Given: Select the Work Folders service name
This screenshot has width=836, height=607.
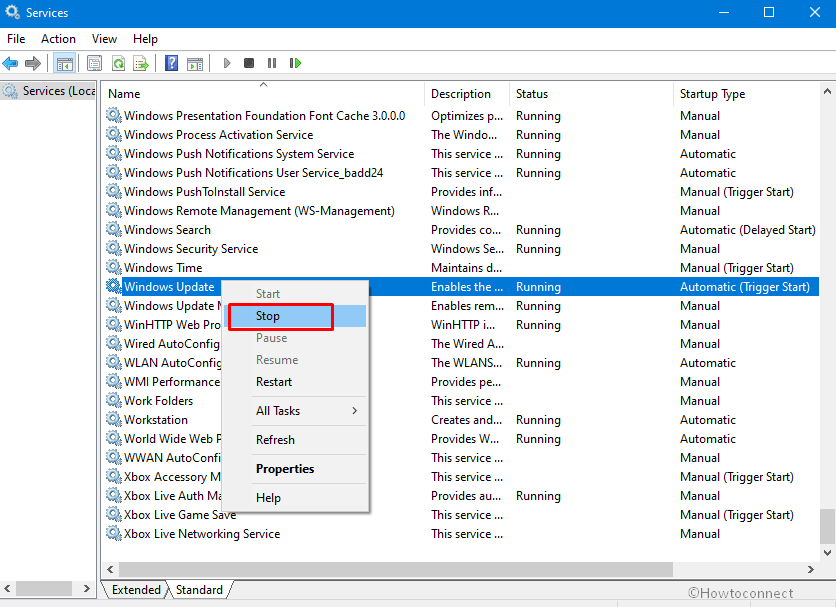Looking at the screenshot, I should tap(158, 401).
